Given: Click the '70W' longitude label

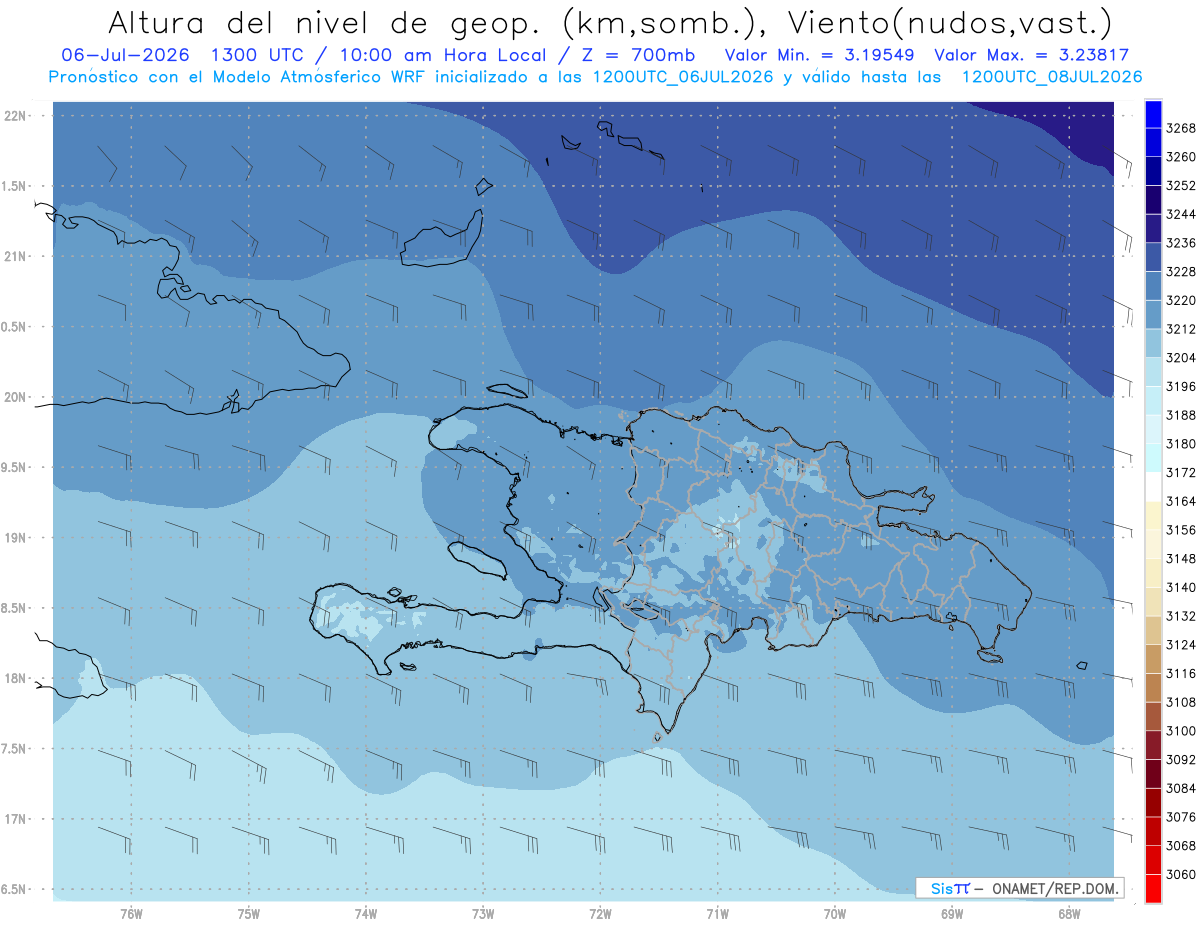Looking at the screenshot, I should (x=835, y=914).
